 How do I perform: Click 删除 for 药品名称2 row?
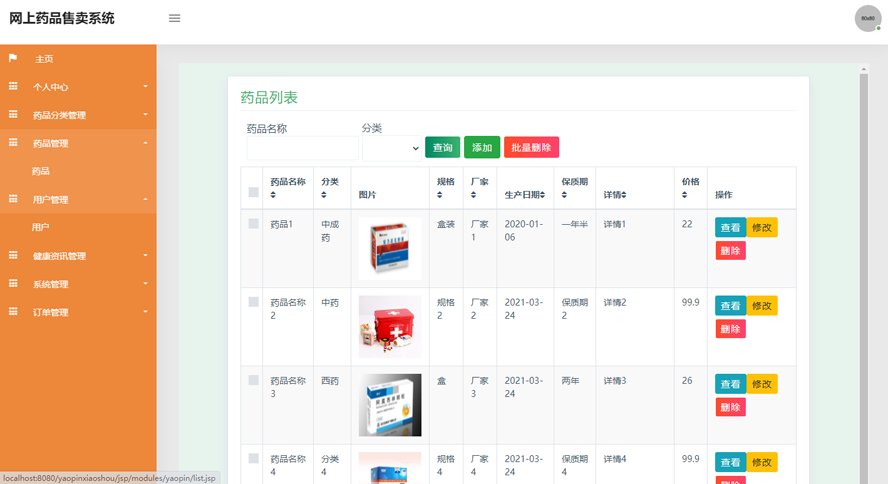click(x=731, y=329)
